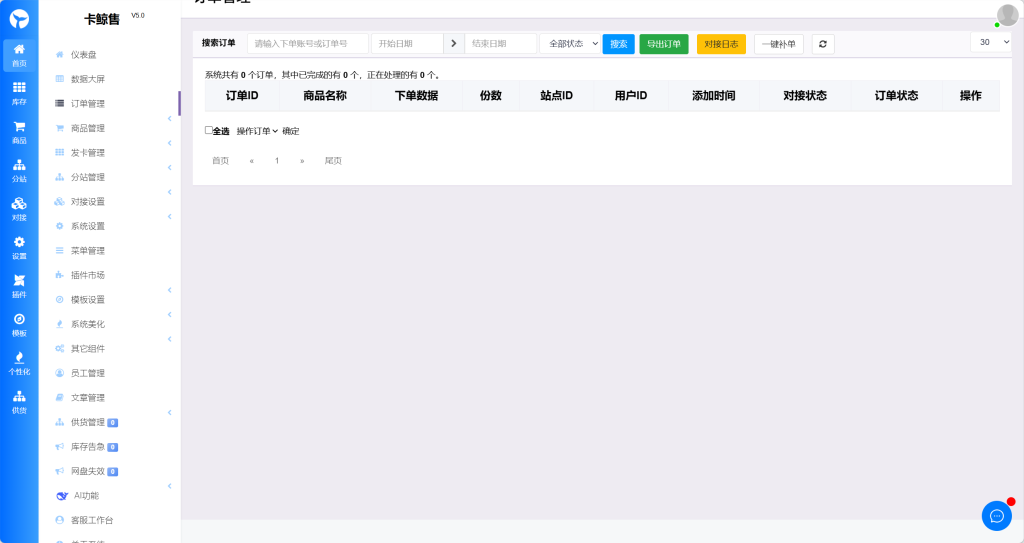Click the » next page link

(302, 161)
